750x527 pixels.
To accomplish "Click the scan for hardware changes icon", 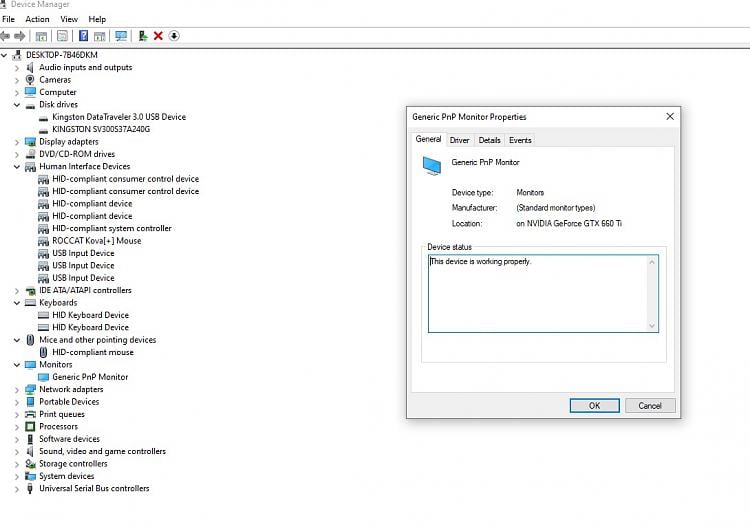I will point(121,36).
